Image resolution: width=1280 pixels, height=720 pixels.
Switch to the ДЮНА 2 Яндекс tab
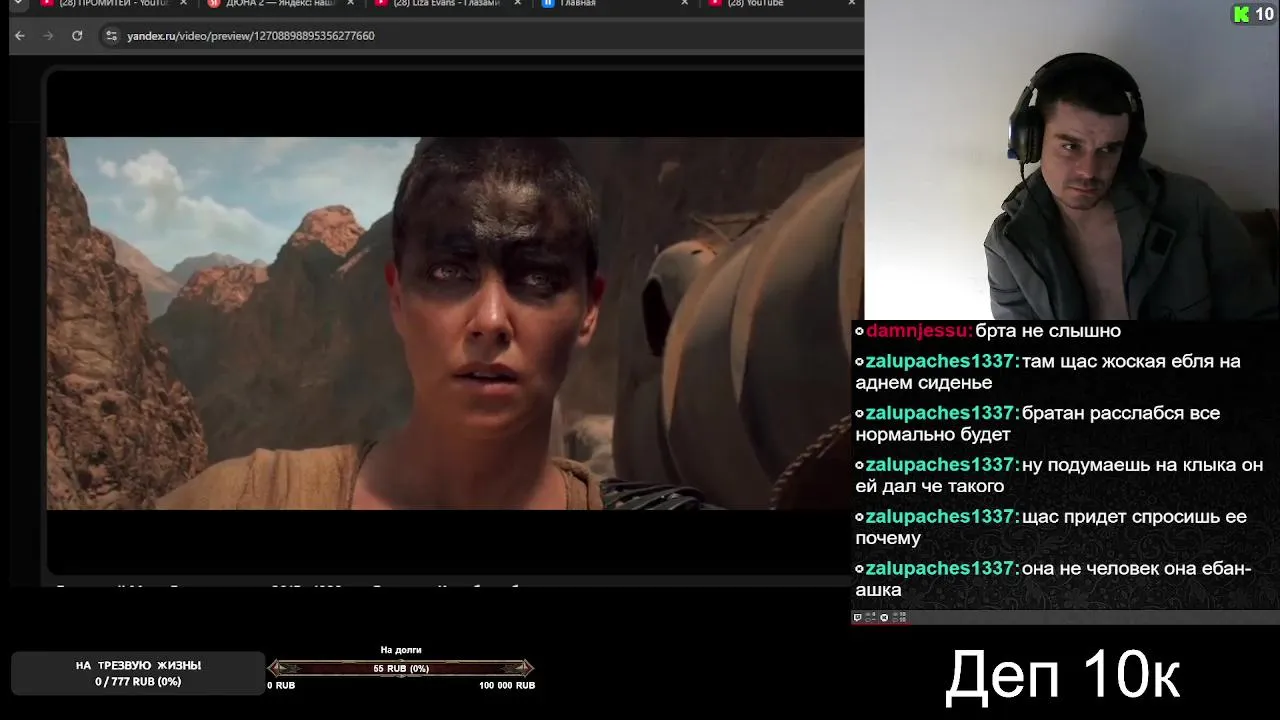[x=282, y=3]
